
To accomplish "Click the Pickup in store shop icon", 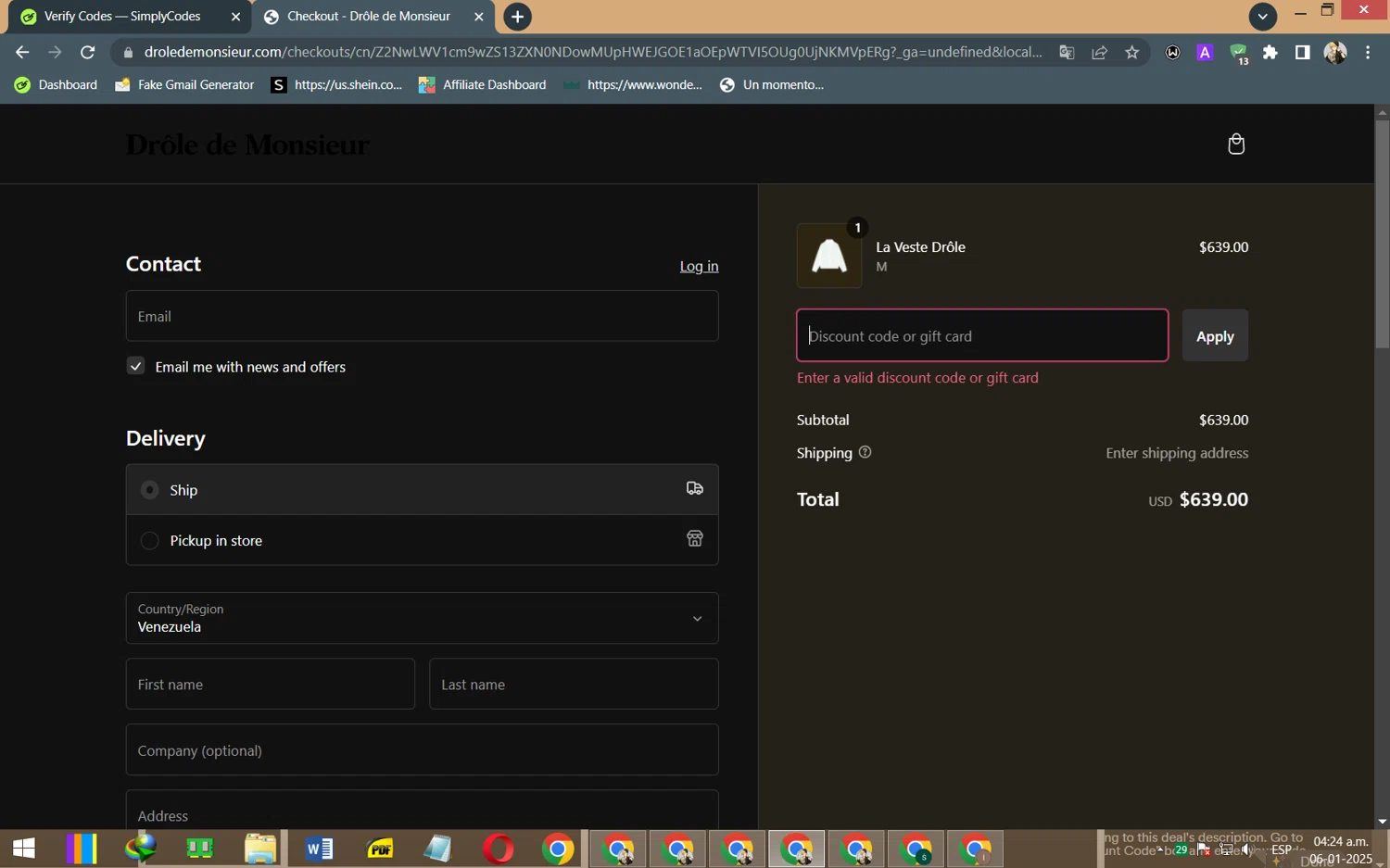I will (x=694, y=538).
